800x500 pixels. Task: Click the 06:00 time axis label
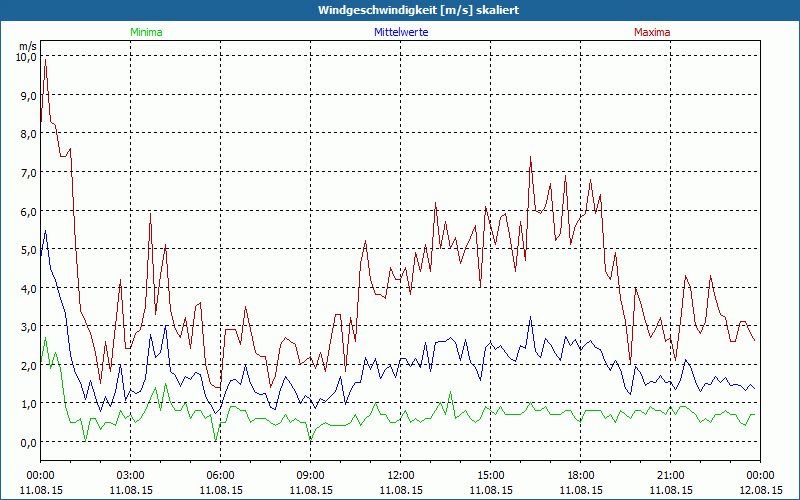click(x=220, y=476)
